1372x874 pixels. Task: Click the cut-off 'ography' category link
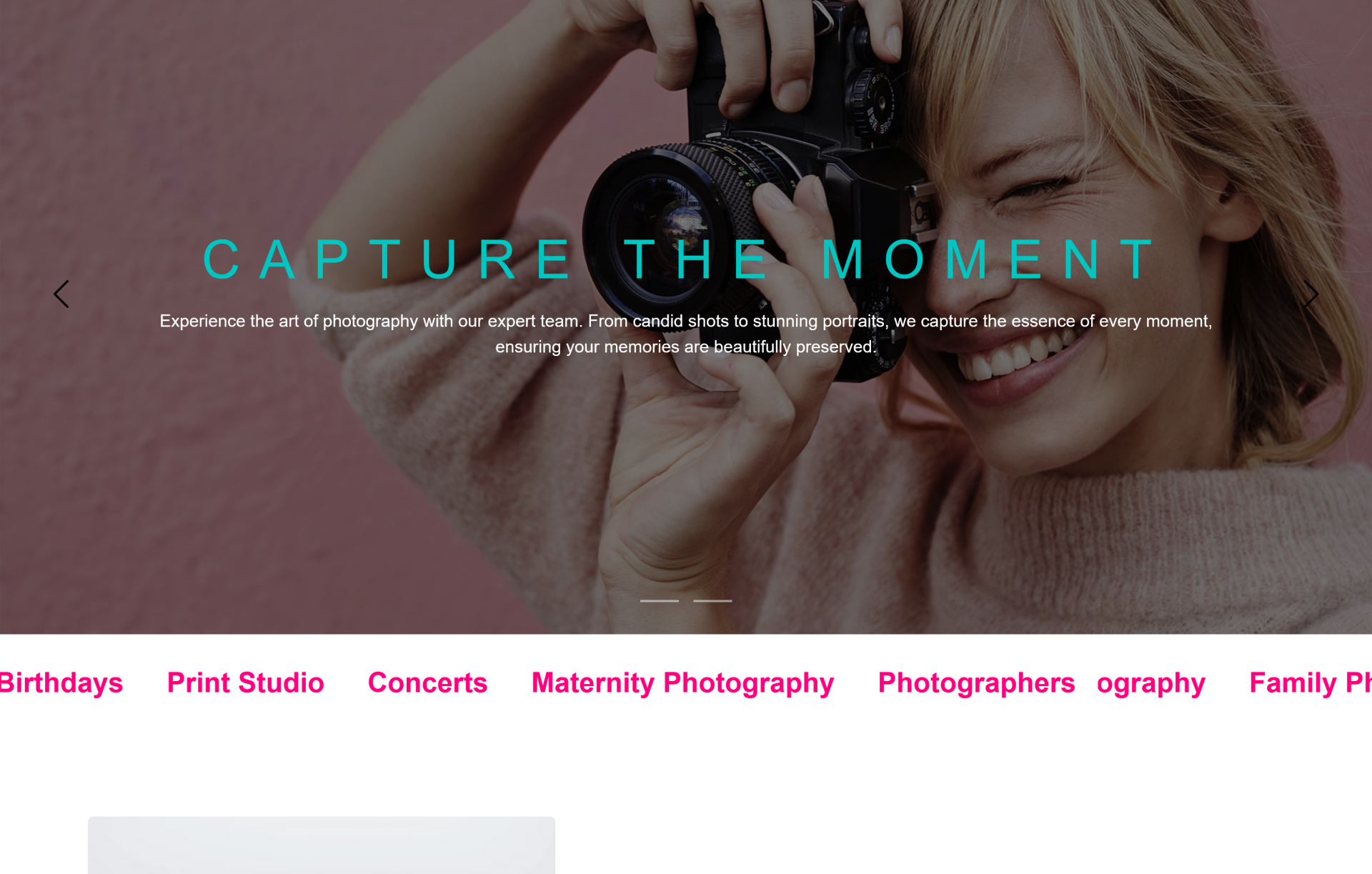pos(1151,682)
